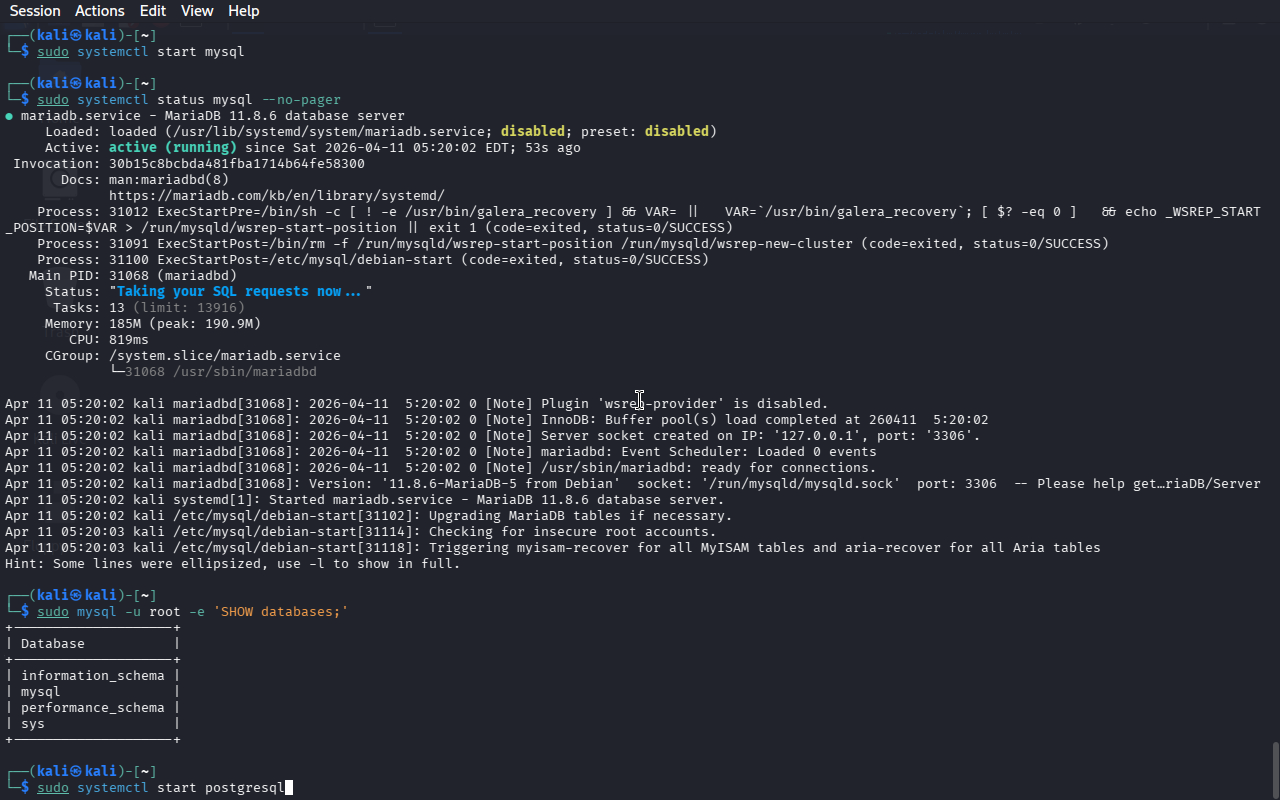Click the green mariadb.service status dot
The image size is (1280, 800).
point(9,116)
